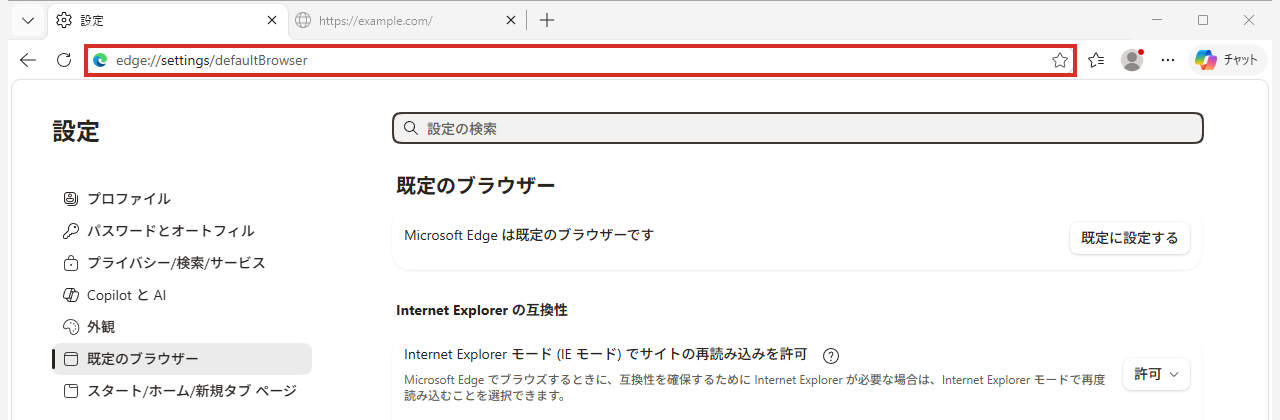Close the 設定 tab
This screenshot has height=420, width=1280.
pos(271,20)
